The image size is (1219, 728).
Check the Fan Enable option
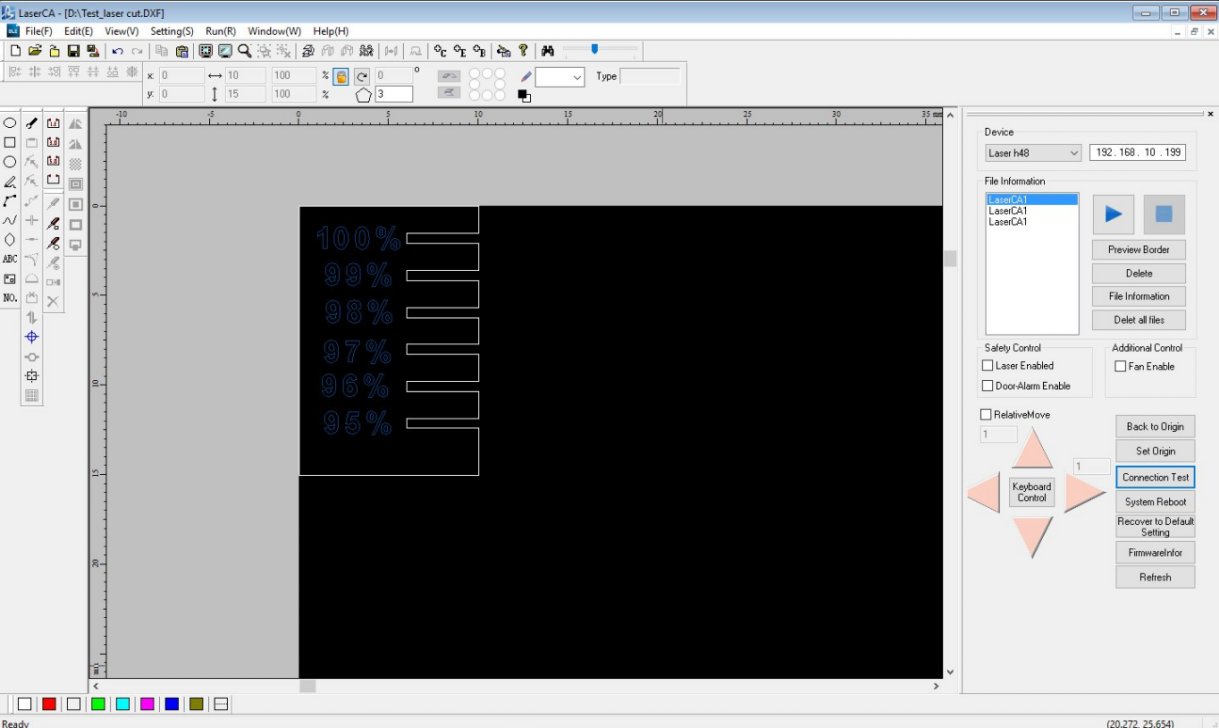pyautogui.click(x=1120, y=366)
